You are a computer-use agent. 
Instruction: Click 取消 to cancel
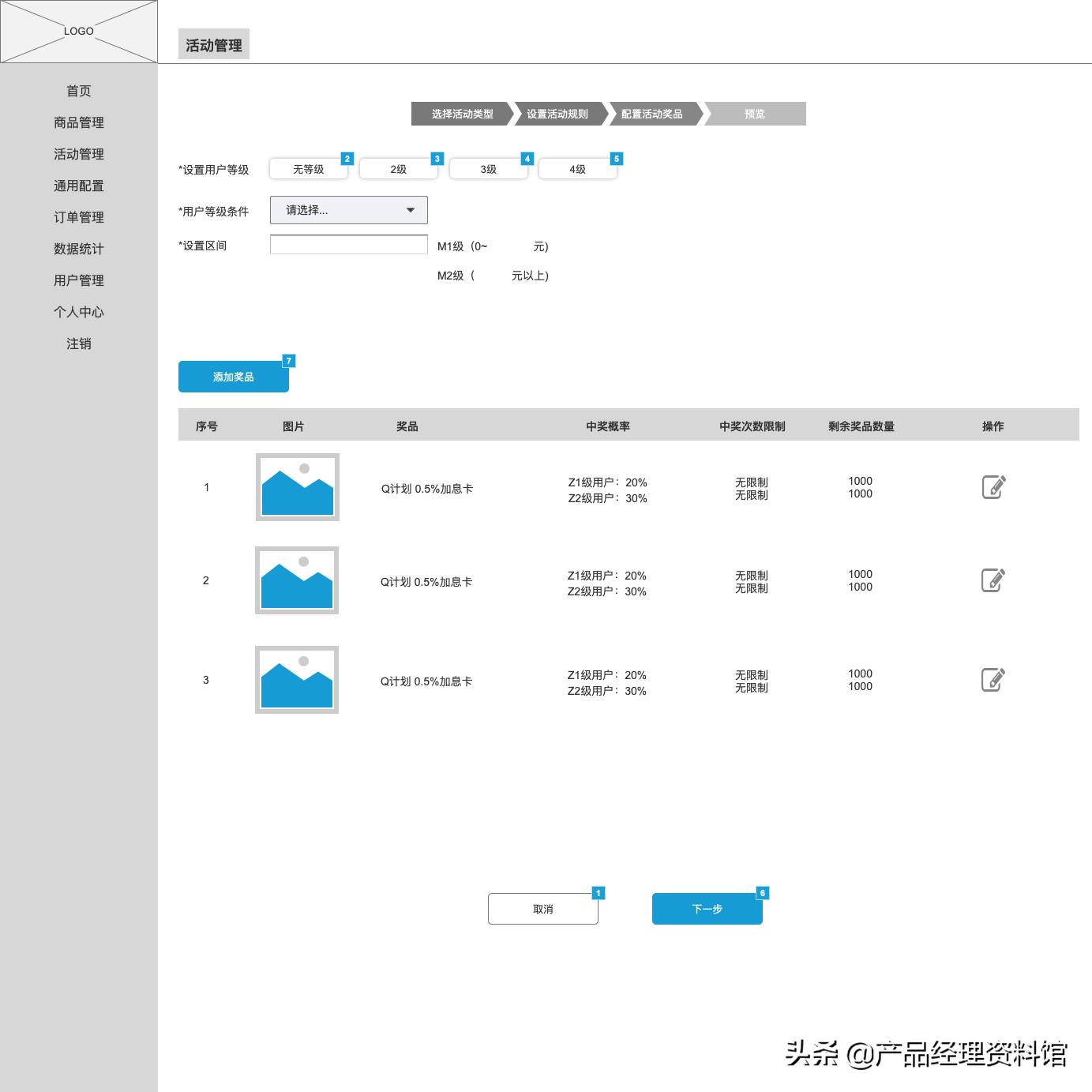coord(542,908)
